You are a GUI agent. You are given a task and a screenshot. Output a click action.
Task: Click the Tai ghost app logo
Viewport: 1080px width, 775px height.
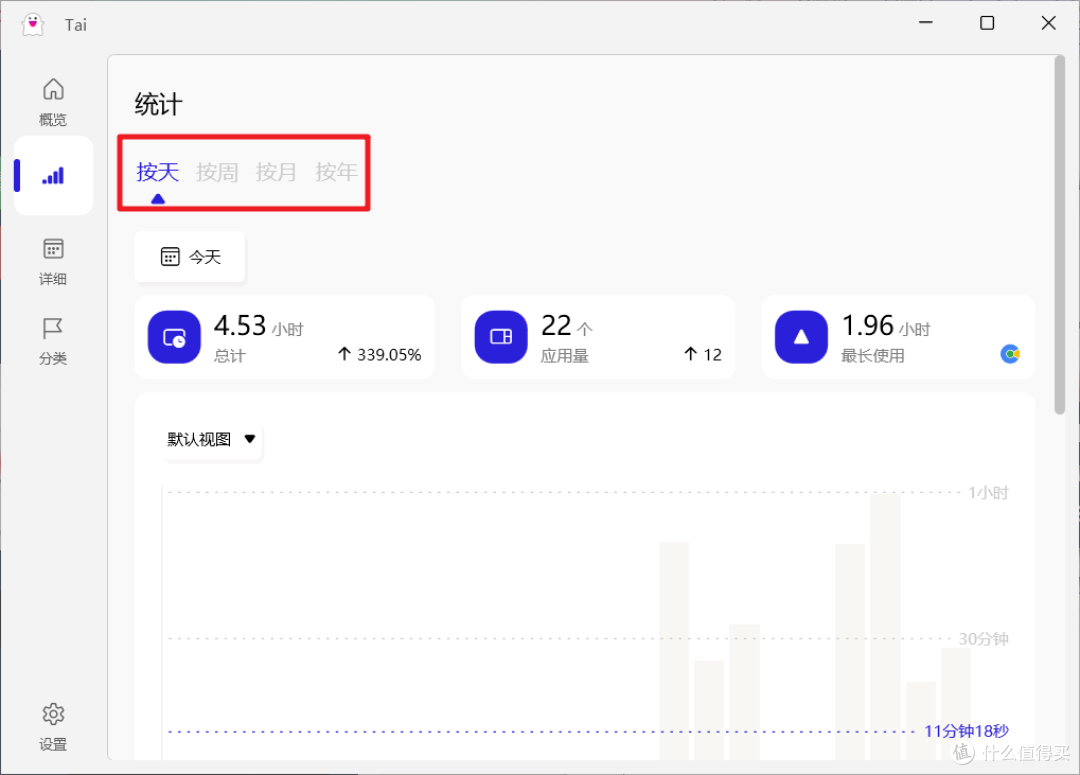[x=32, y=24]
